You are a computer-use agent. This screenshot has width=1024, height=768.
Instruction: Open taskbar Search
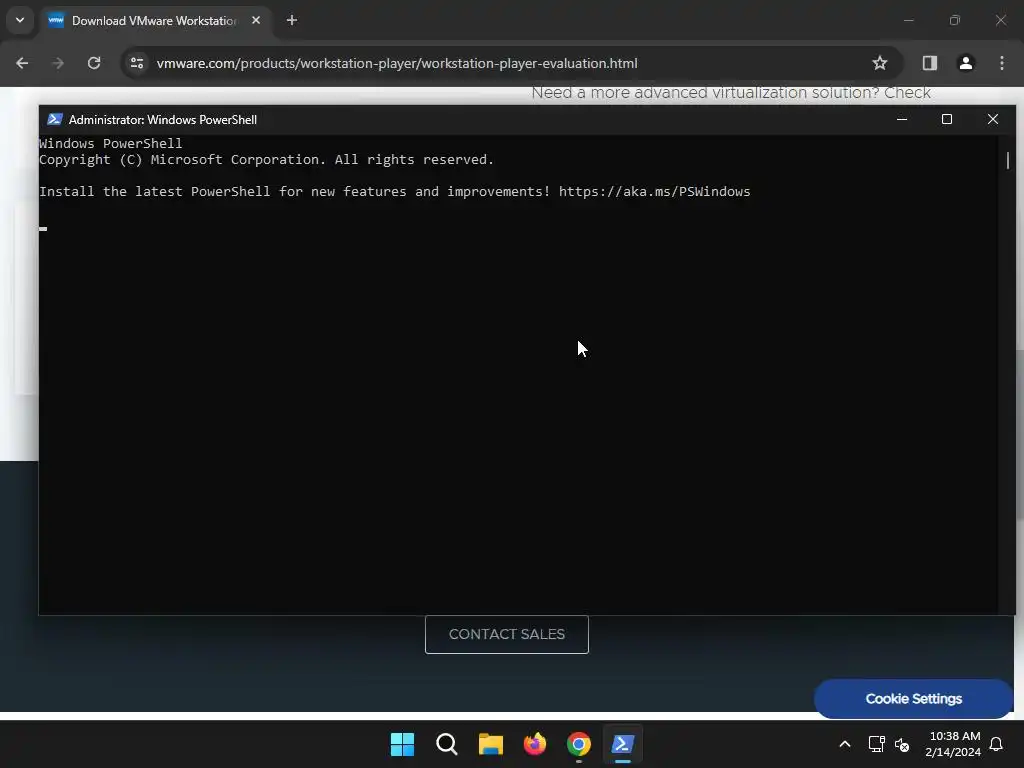[447, 744]
